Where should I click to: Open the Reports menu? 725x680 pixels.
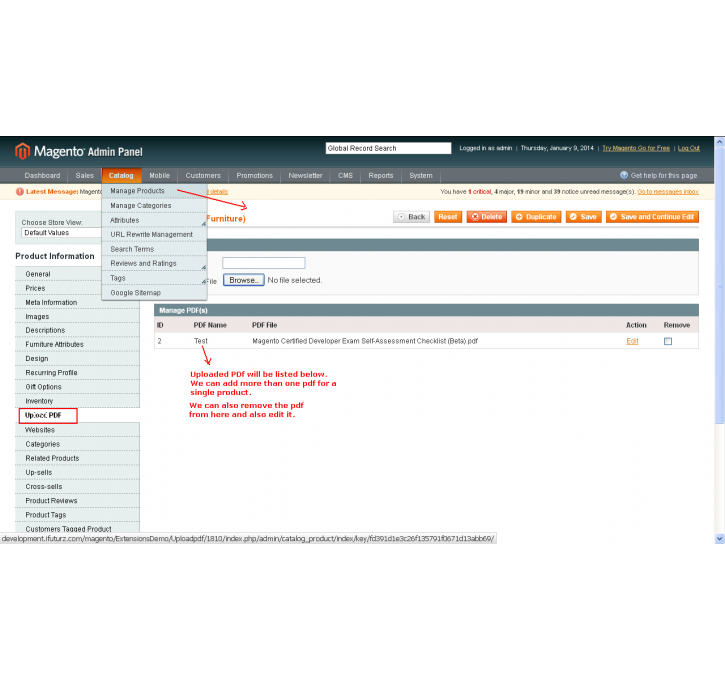[x=381, y=176]
